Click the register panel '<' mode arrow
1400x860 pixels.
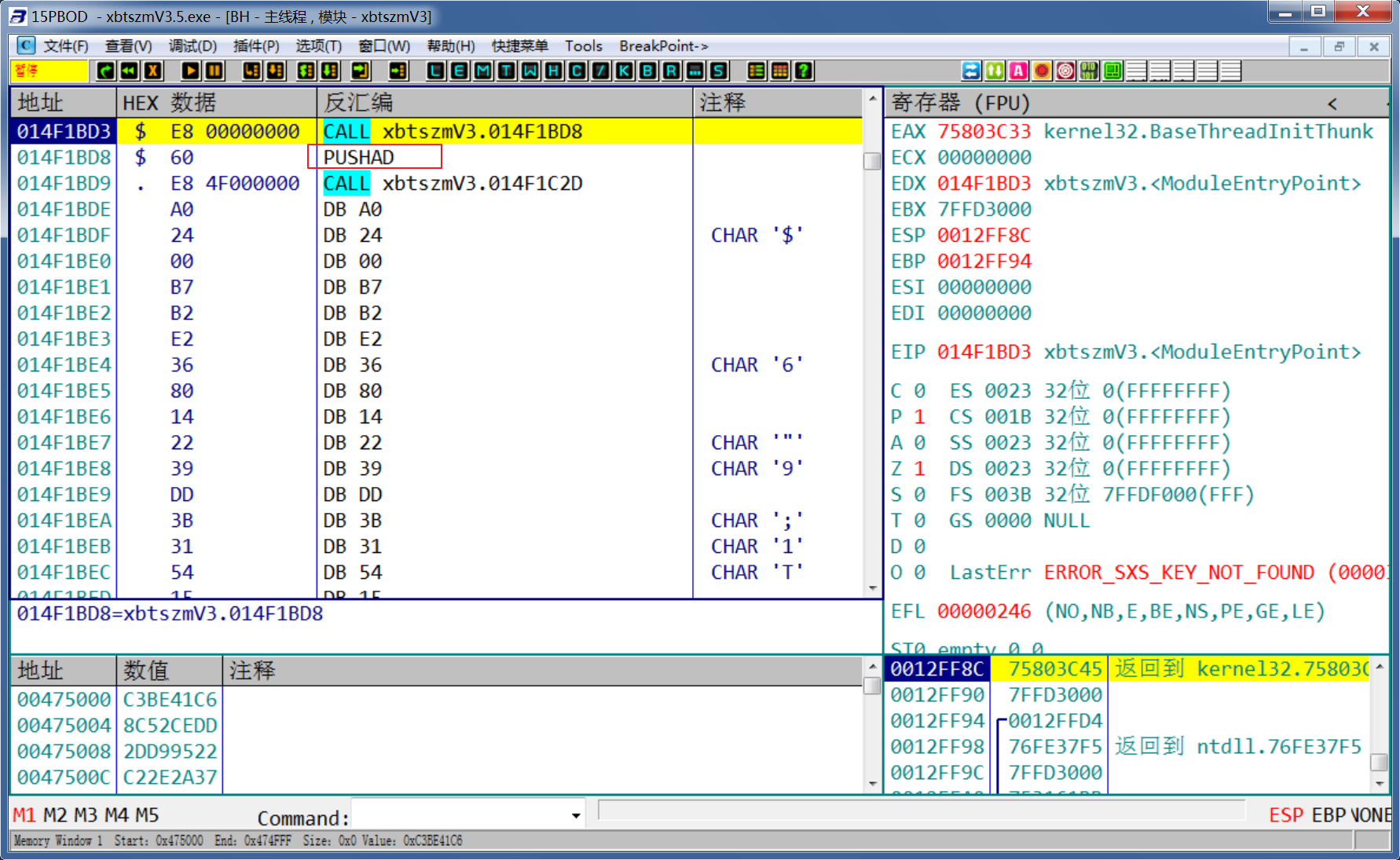[x=1332, y=104]
